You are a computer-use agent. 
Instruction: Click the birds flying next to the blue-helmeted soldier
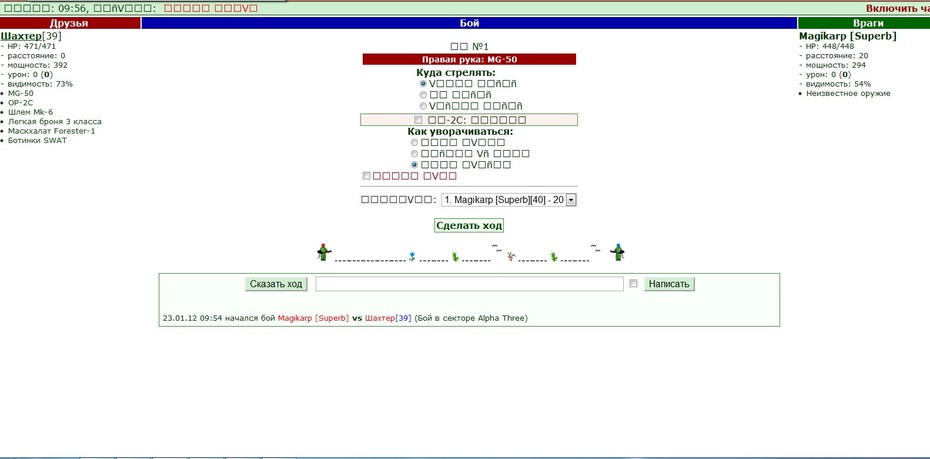[x=596, y=248]
